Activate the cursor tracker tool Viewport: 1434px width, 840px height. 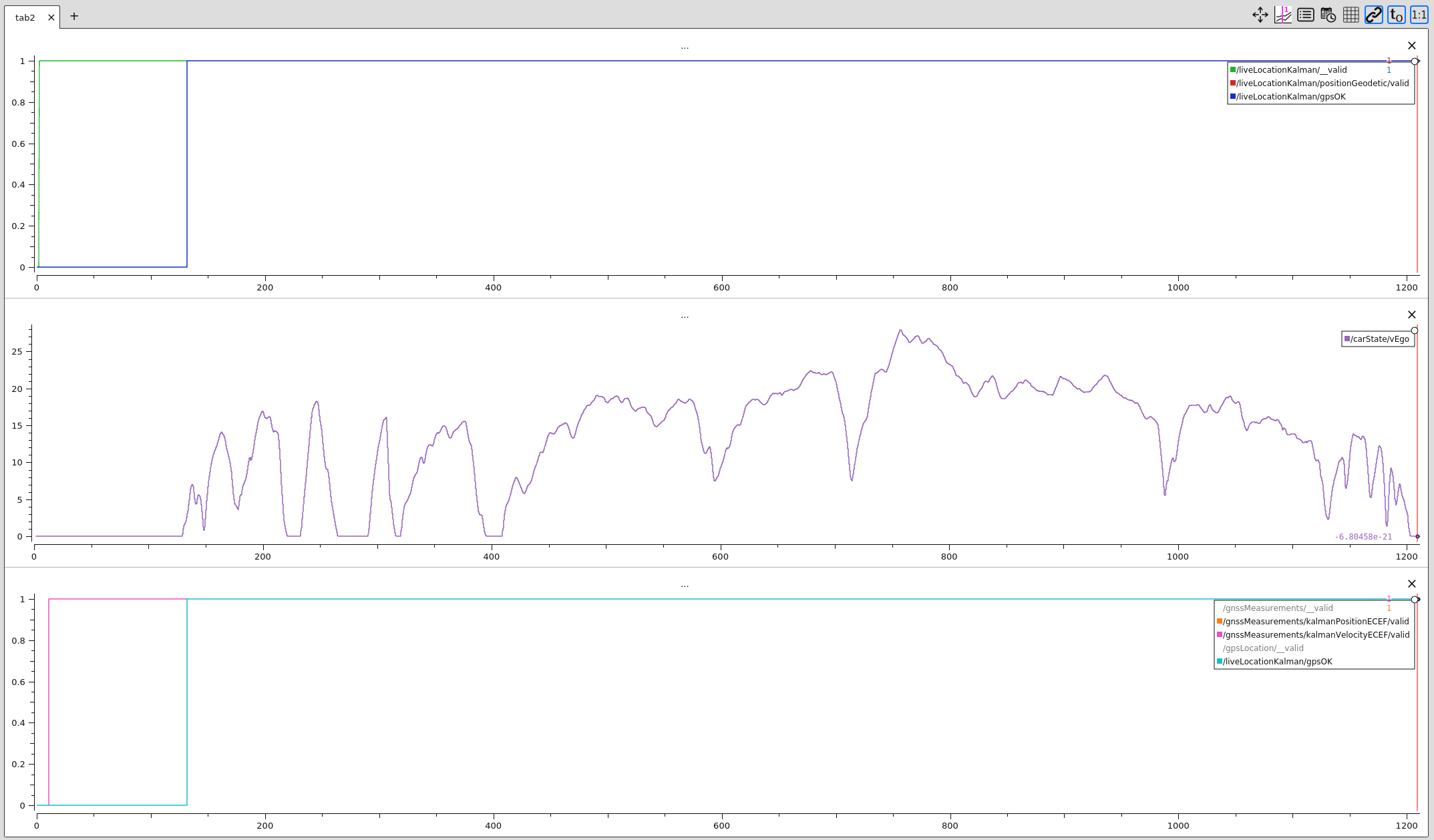(x=1282, y=15)
